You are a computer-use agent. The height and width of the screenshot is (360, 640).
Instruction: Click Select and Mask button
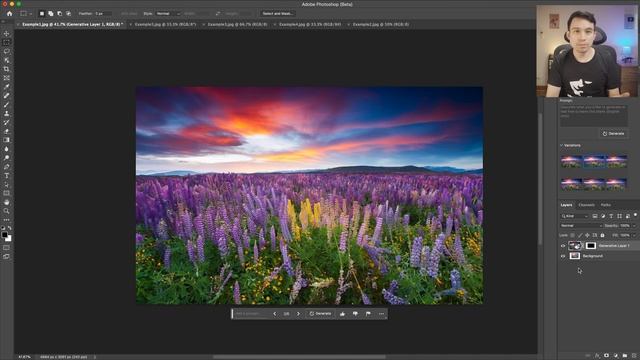pos(277,13)
